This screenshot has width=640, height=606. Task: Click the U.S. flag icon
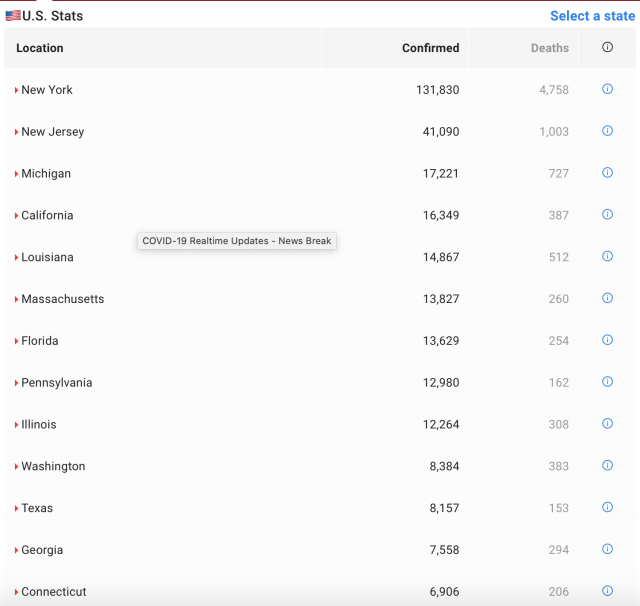(13, 16)
